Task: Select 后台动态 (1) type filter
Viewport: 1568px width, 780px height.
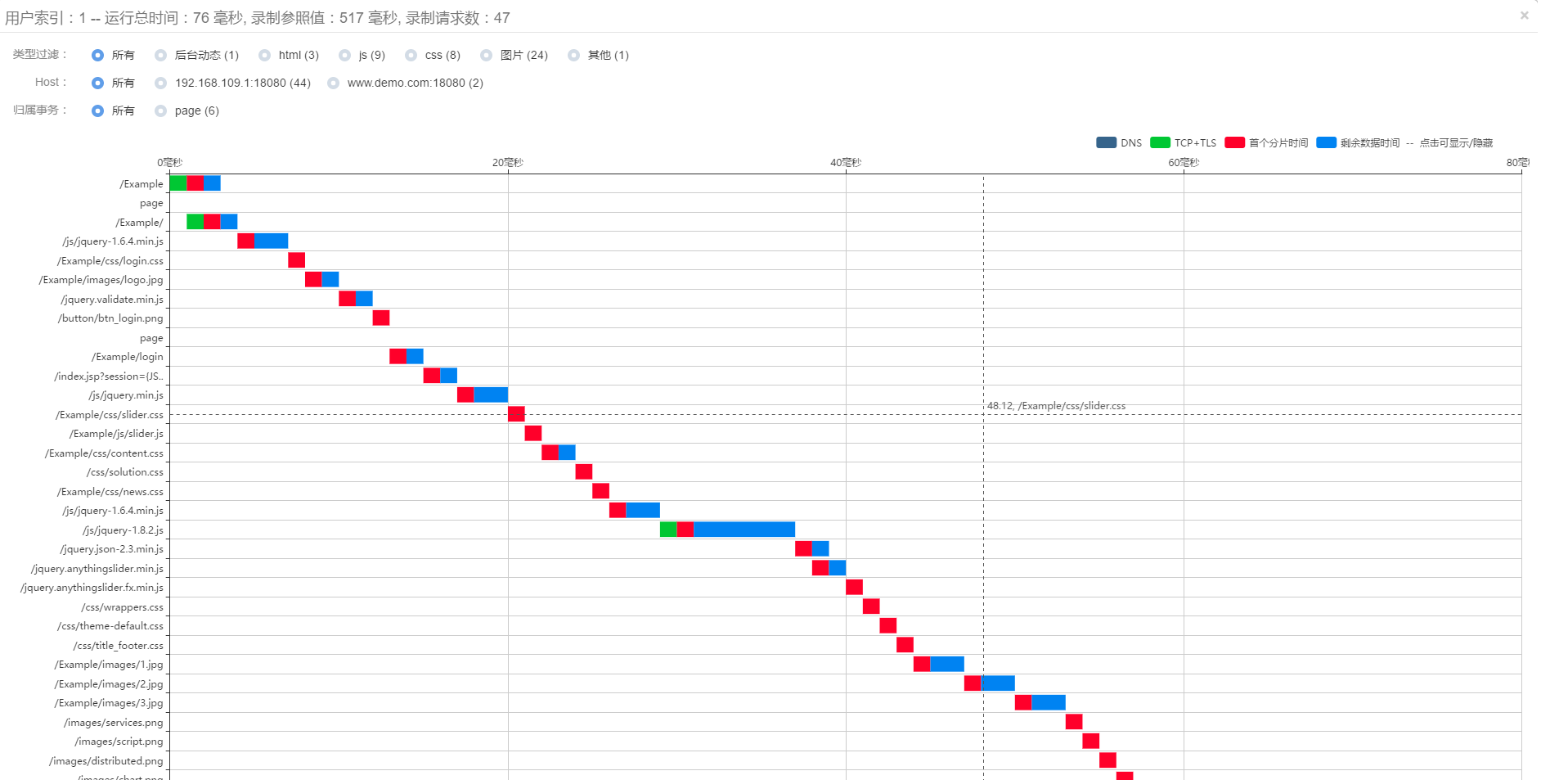Action: click(161, 56)
